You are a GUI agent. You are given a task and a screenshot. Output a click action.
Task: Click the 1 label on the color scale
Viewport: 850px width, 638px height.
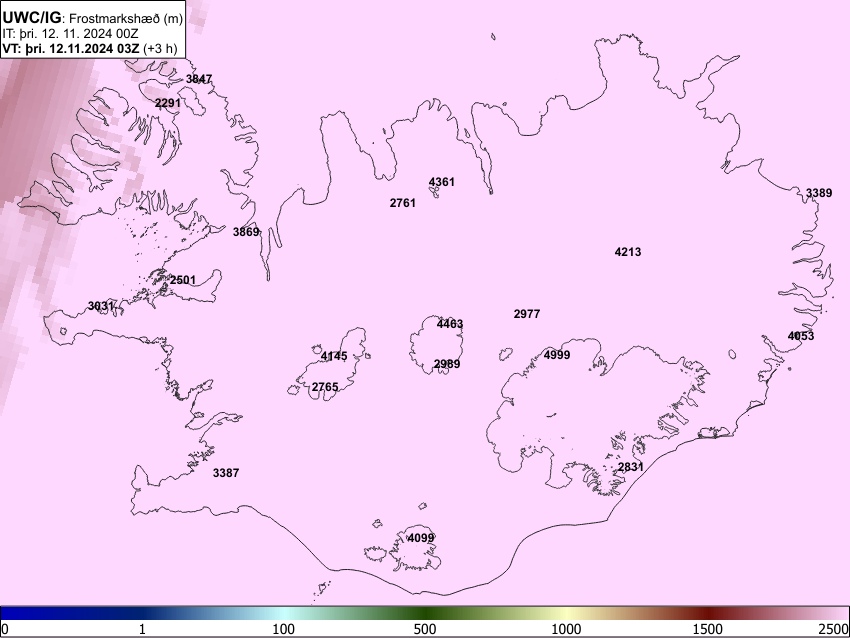click(142, 629)
